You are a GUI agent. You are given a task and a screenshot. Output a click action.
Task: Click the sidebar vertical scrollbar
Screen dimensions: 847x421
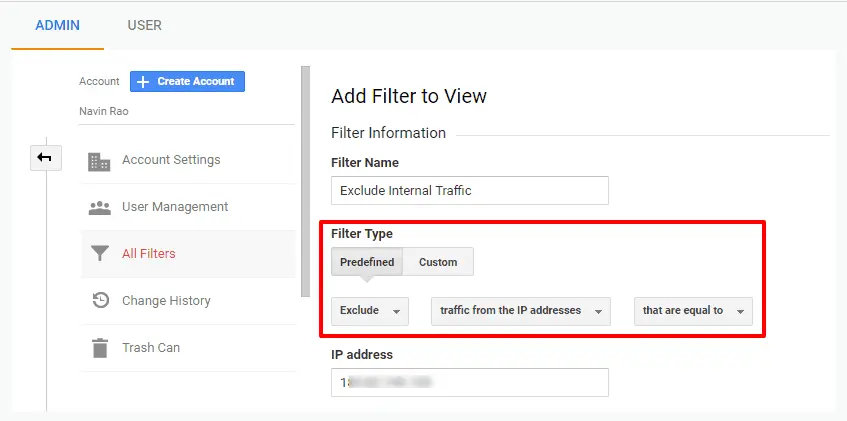click(305, 180)
